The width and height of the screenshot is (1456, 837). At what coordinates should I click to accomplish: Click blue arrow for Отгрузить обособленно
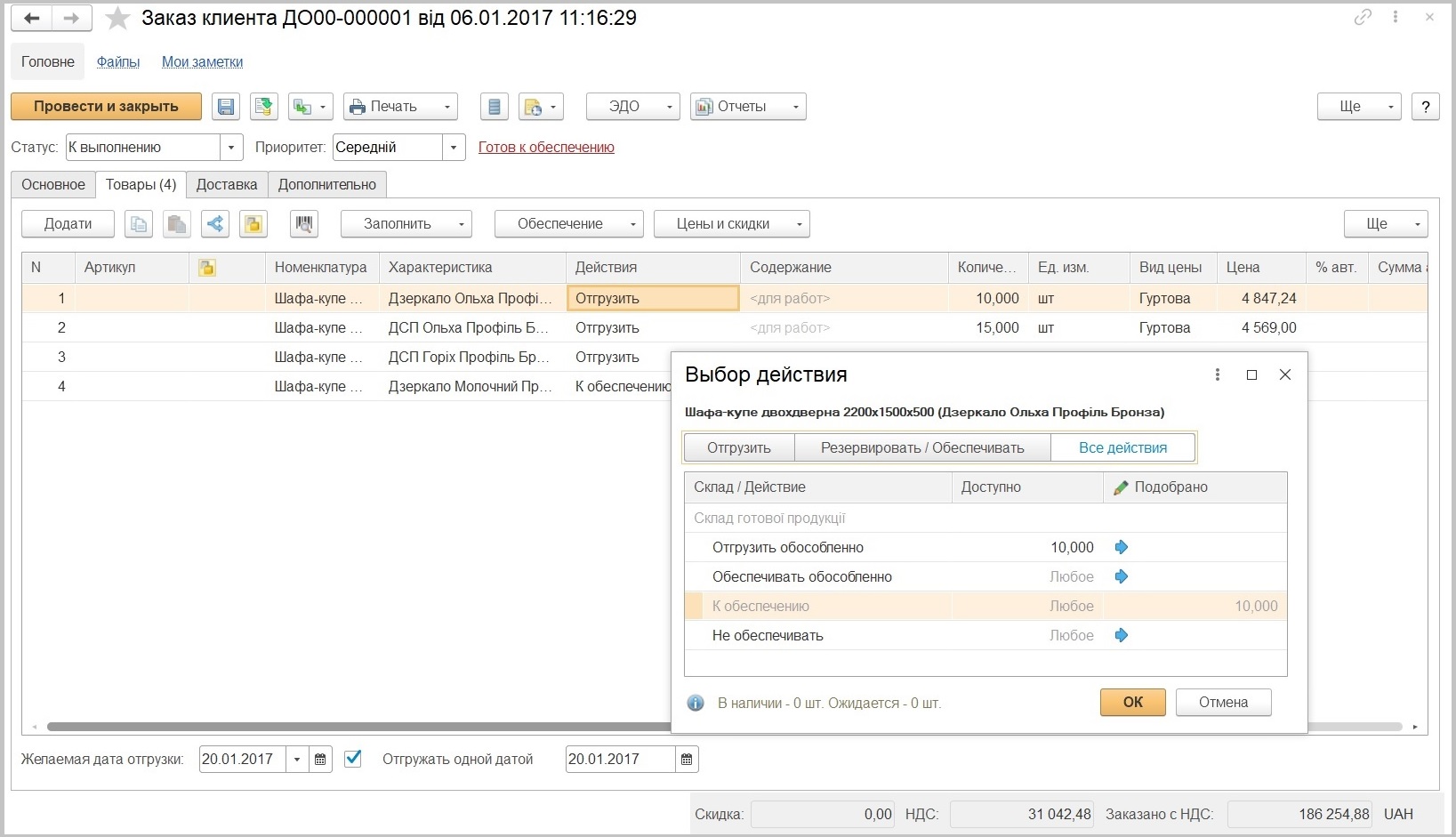point(1122,547)
